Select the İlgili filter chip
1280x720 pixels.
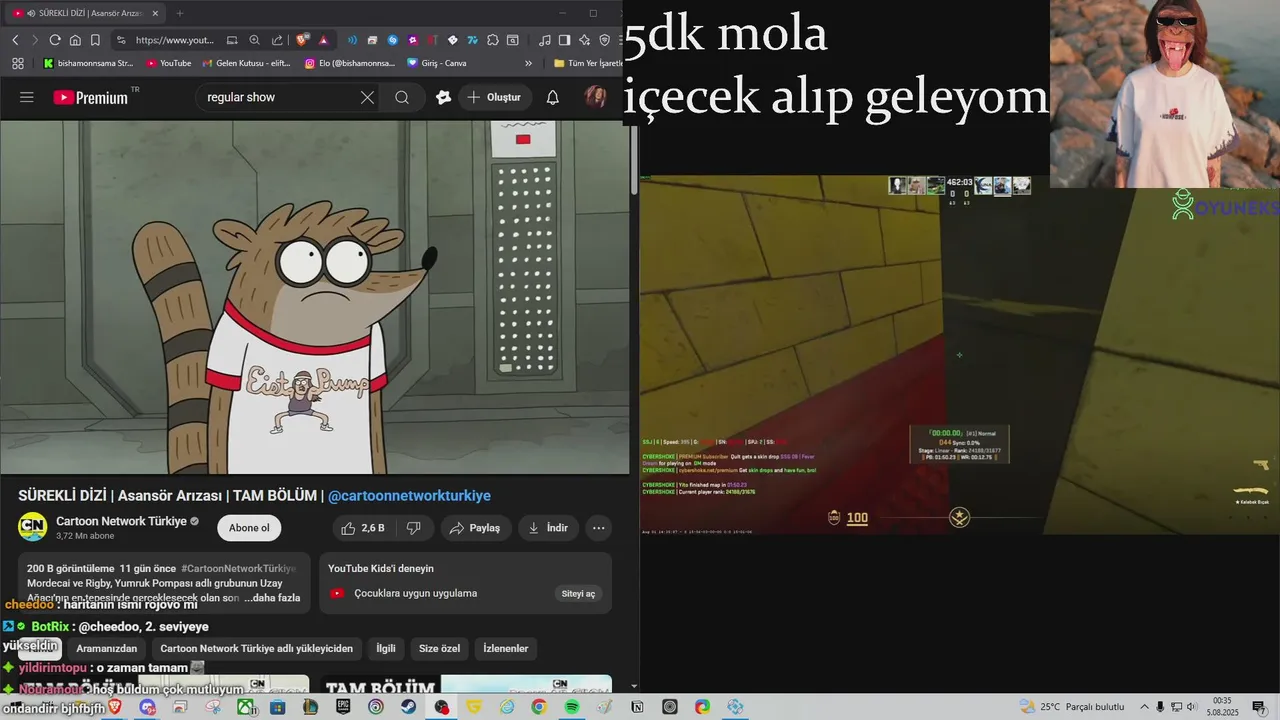pyautogui.click(x=385, y=649)
